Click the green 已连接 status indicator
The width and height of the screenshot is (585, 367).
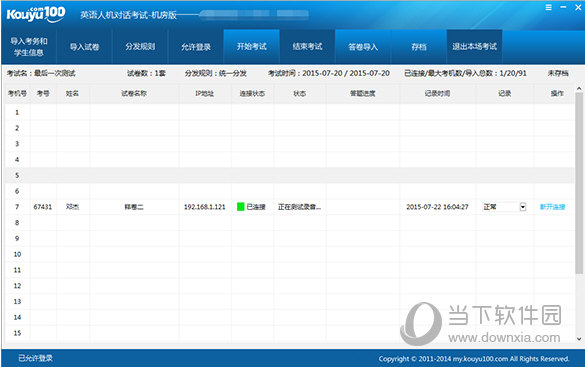pyautogui.click(x=241, y=207)
